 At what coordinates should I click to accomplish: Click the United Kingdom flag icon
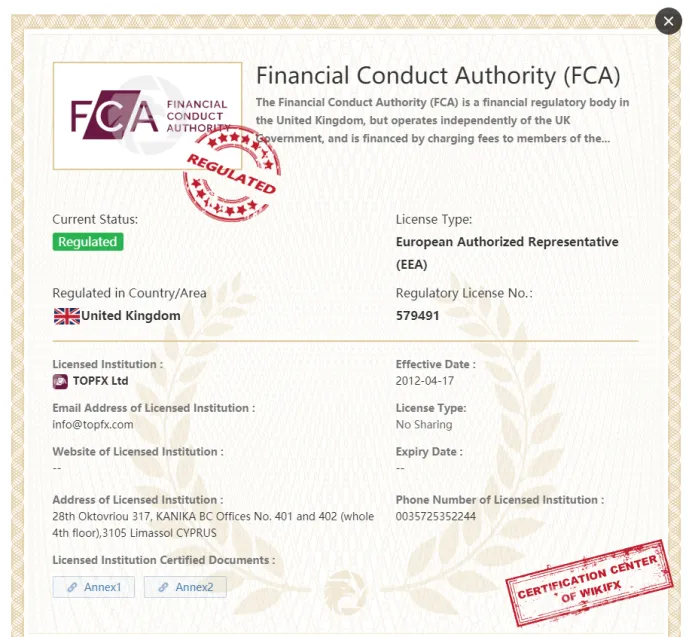point(67,316)
